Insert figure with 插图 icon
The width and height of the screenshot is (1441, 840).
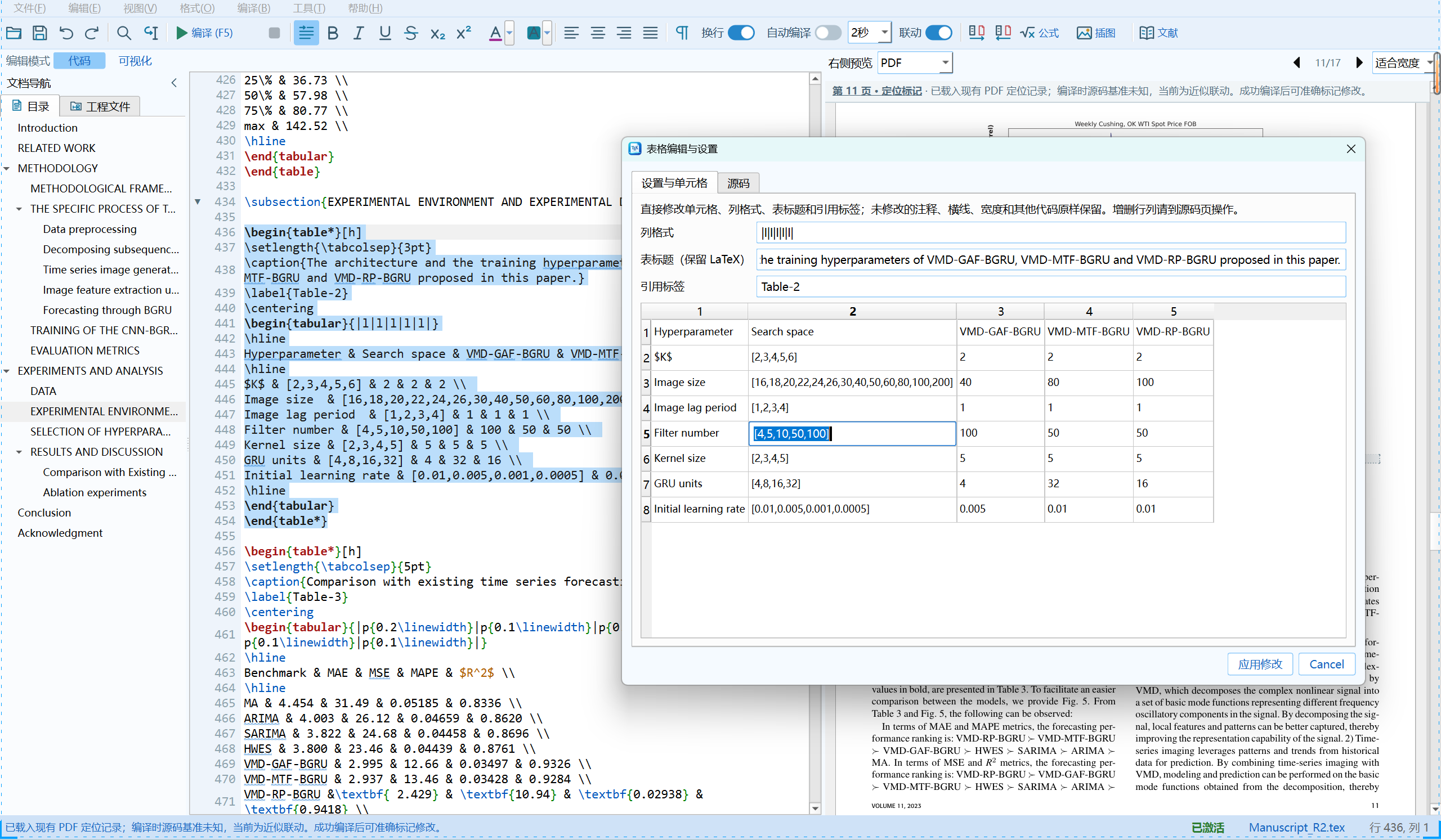tap(1095, 33)
